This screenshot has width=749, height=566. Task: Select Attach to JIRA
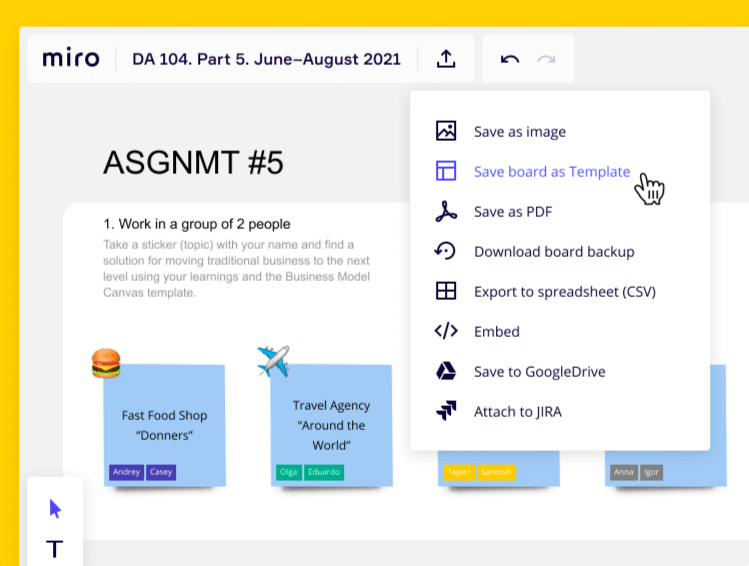(518, 412)
